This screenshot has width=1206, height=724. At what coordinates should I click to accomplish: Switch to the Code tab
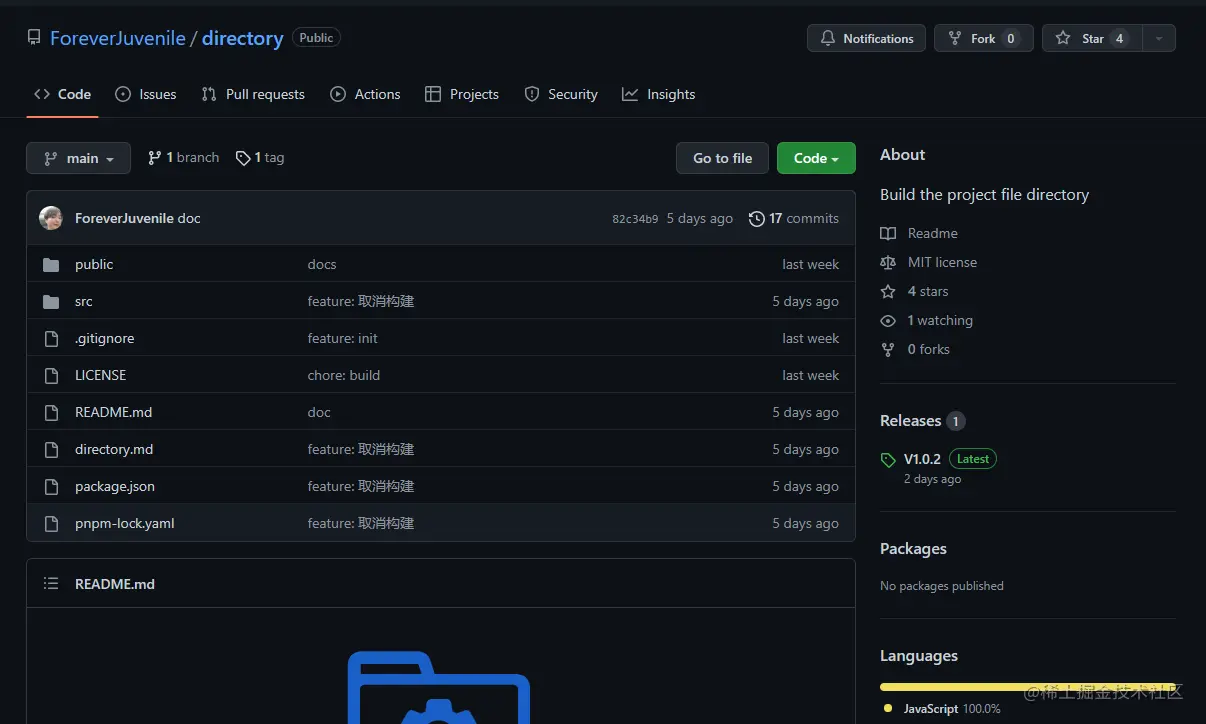pyautogui.click(x=62, y=94)
